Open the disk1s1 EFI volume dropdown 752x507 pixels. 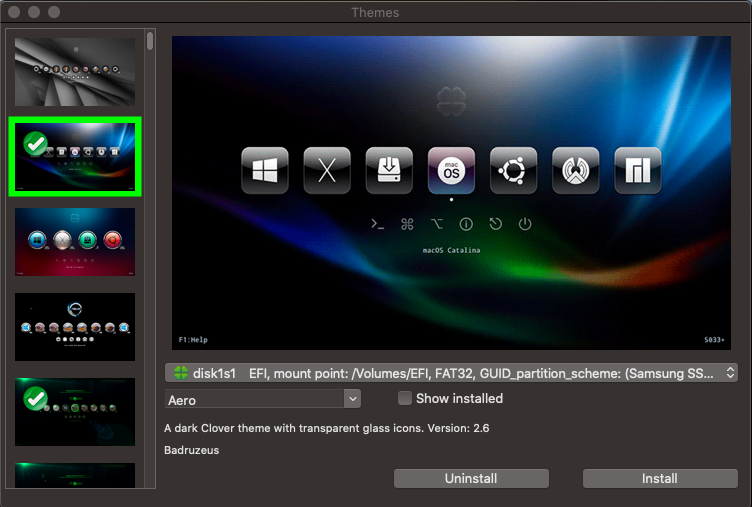pos(451,373)
